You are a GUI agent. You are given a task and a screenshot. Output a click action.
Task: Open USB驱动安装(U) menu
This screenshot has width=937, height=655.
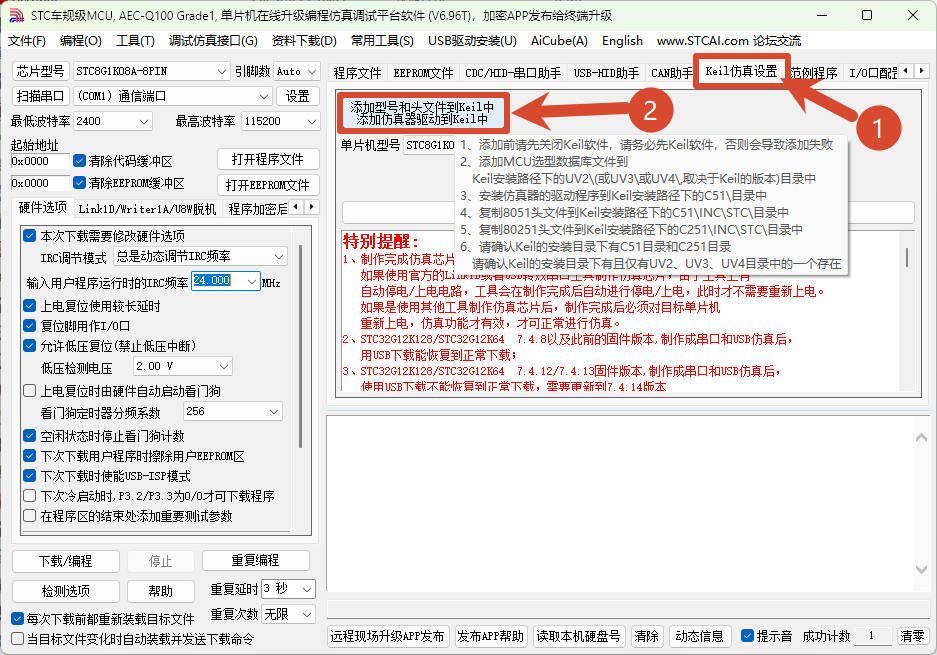click(x=472, y=41)
